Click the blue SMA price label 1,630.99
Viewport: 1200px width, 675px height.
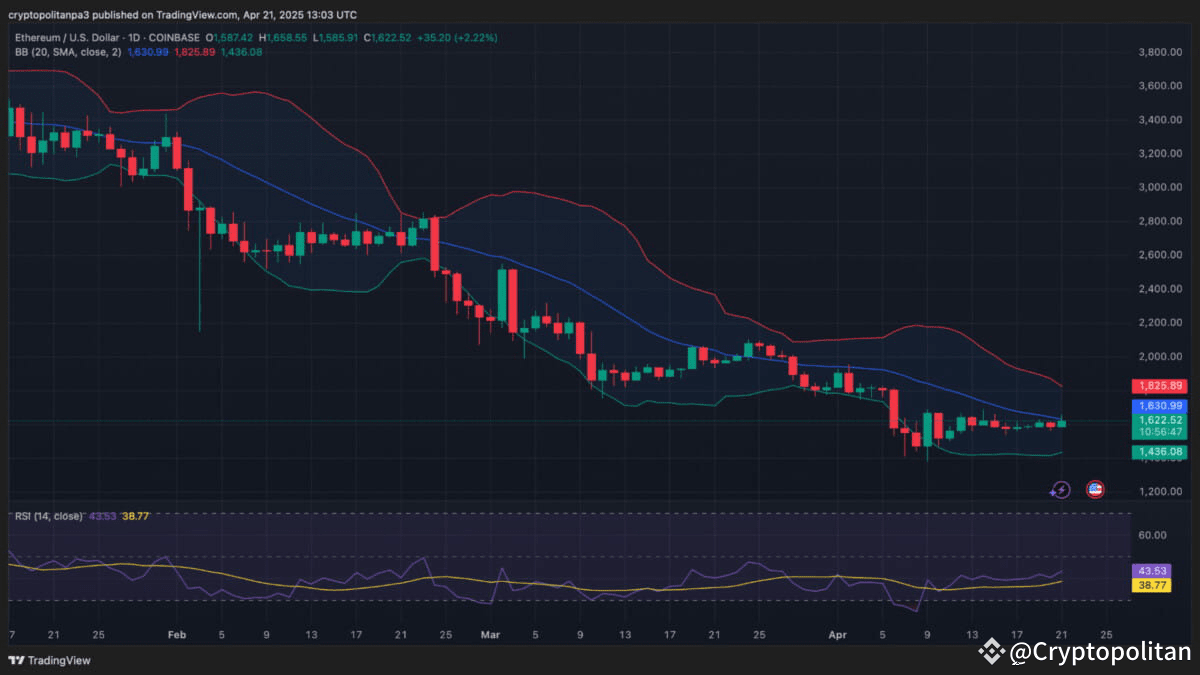pos(1161,406)
